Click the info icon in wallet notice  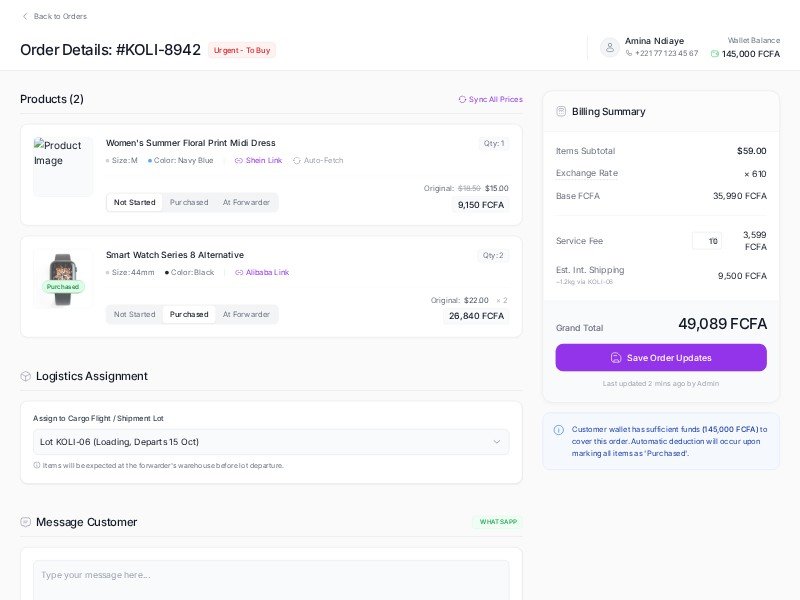pos(559,430)
